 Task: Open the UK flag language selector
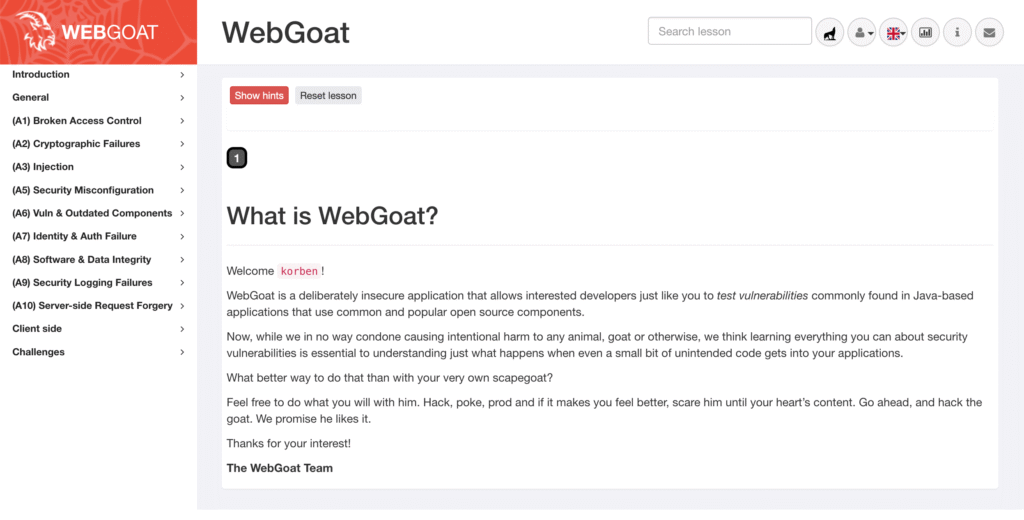click(893, 32)
